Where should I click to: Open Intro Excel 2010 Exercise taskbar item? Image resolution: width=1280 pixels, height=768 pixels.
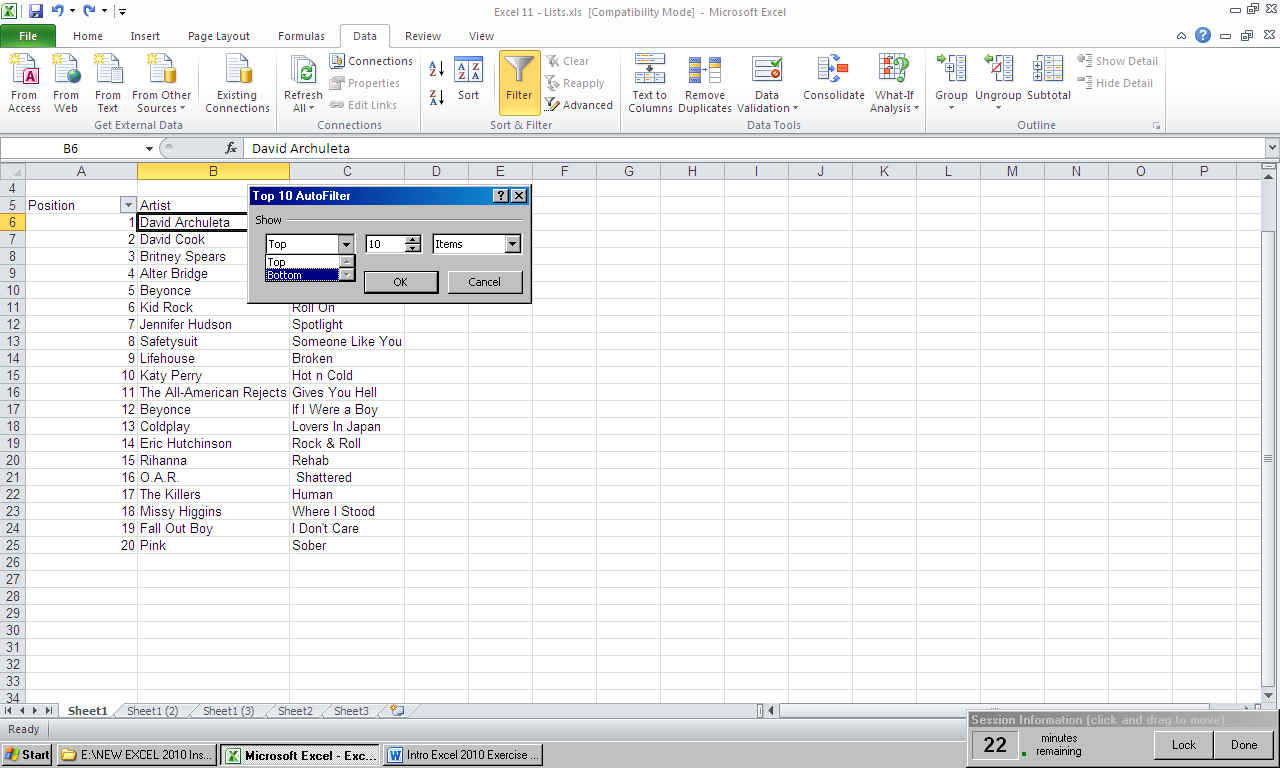point(463,755)
